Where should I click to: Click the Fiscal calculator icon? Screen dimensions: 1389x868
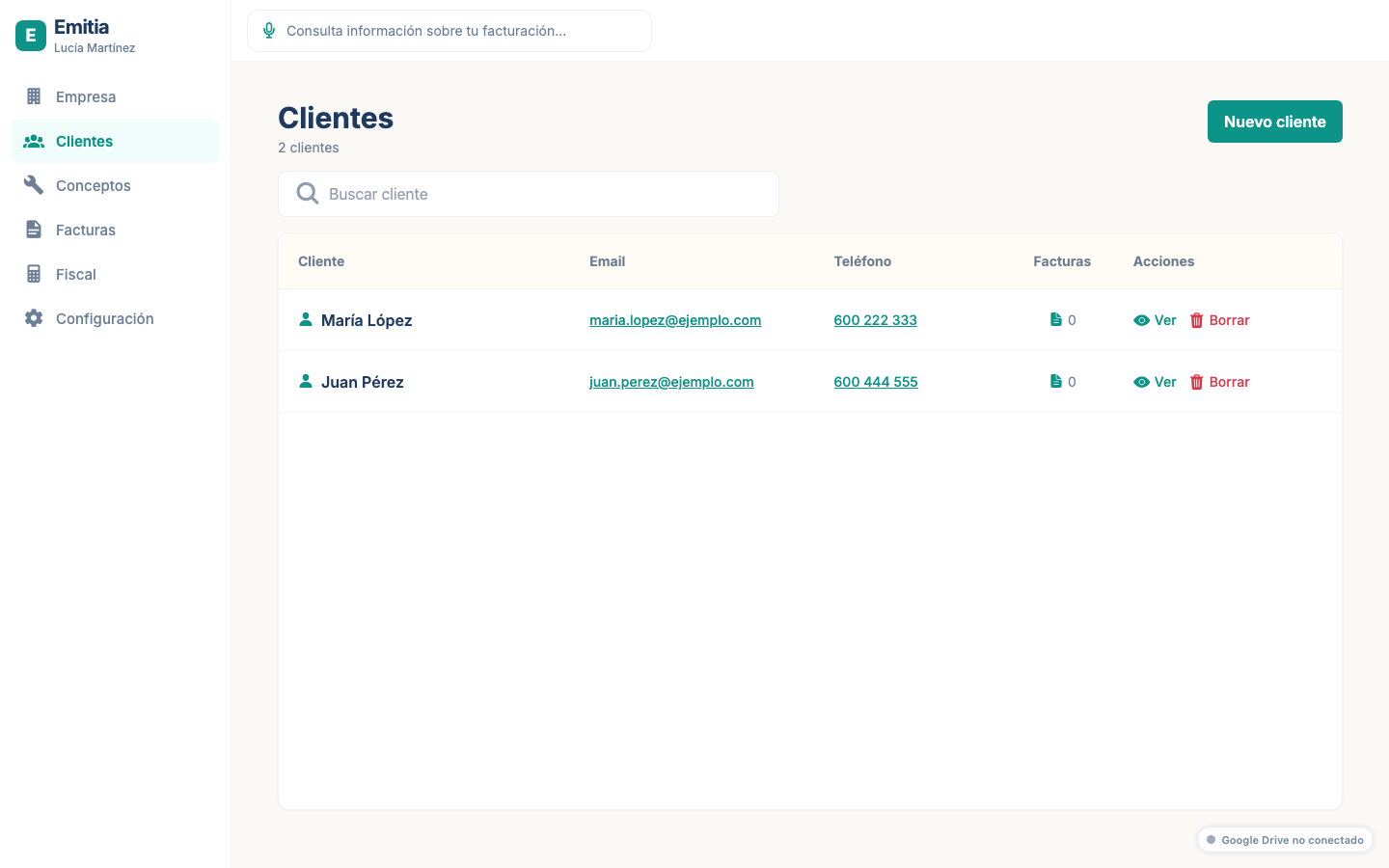click(34, 274)
